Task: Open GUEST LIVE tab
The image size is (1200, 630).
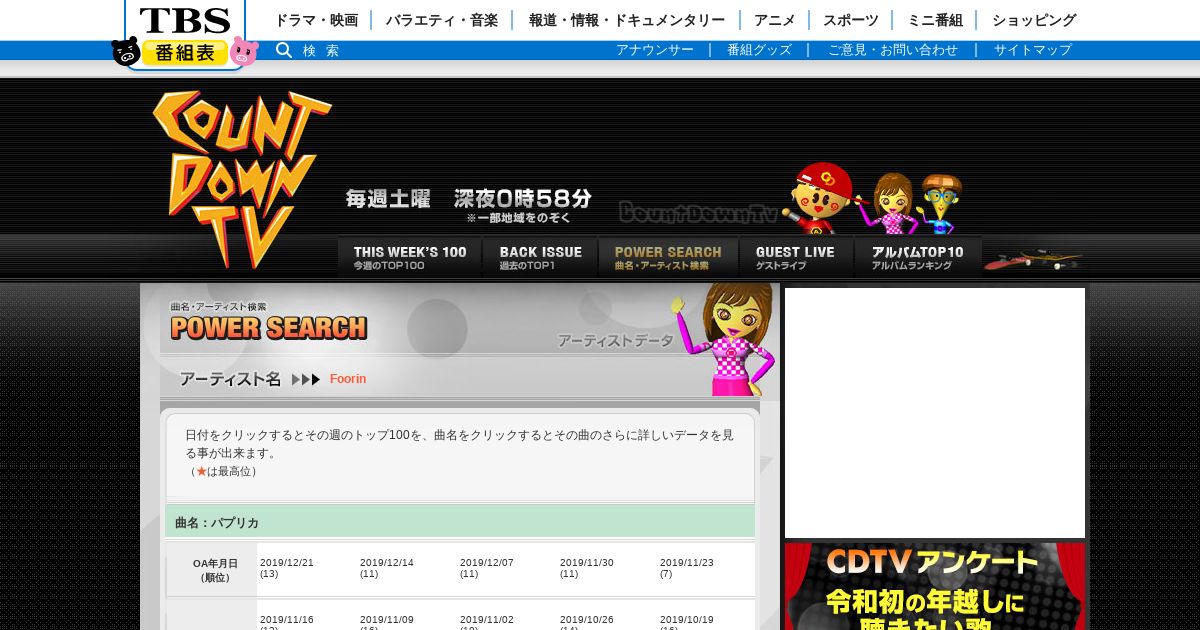Action: tap(796, 258)
